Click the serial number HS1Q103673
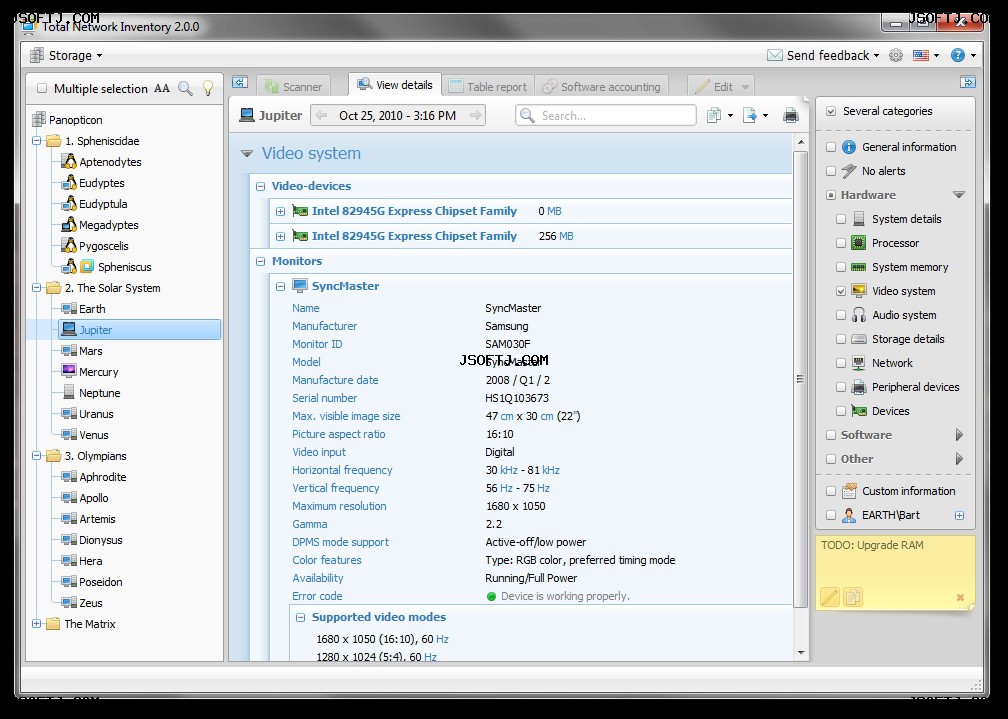Image resolution: width=1008 pixels, height=719 pixels. pyautogui.click(x=517, y=398)
